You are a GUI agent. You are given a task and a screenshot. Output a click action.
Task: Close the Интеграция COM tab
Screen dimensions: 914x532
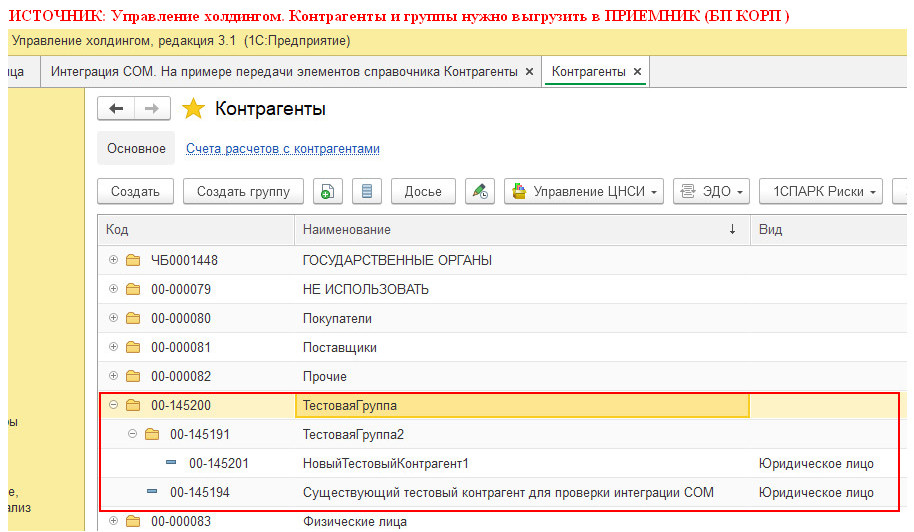point(529,72)
